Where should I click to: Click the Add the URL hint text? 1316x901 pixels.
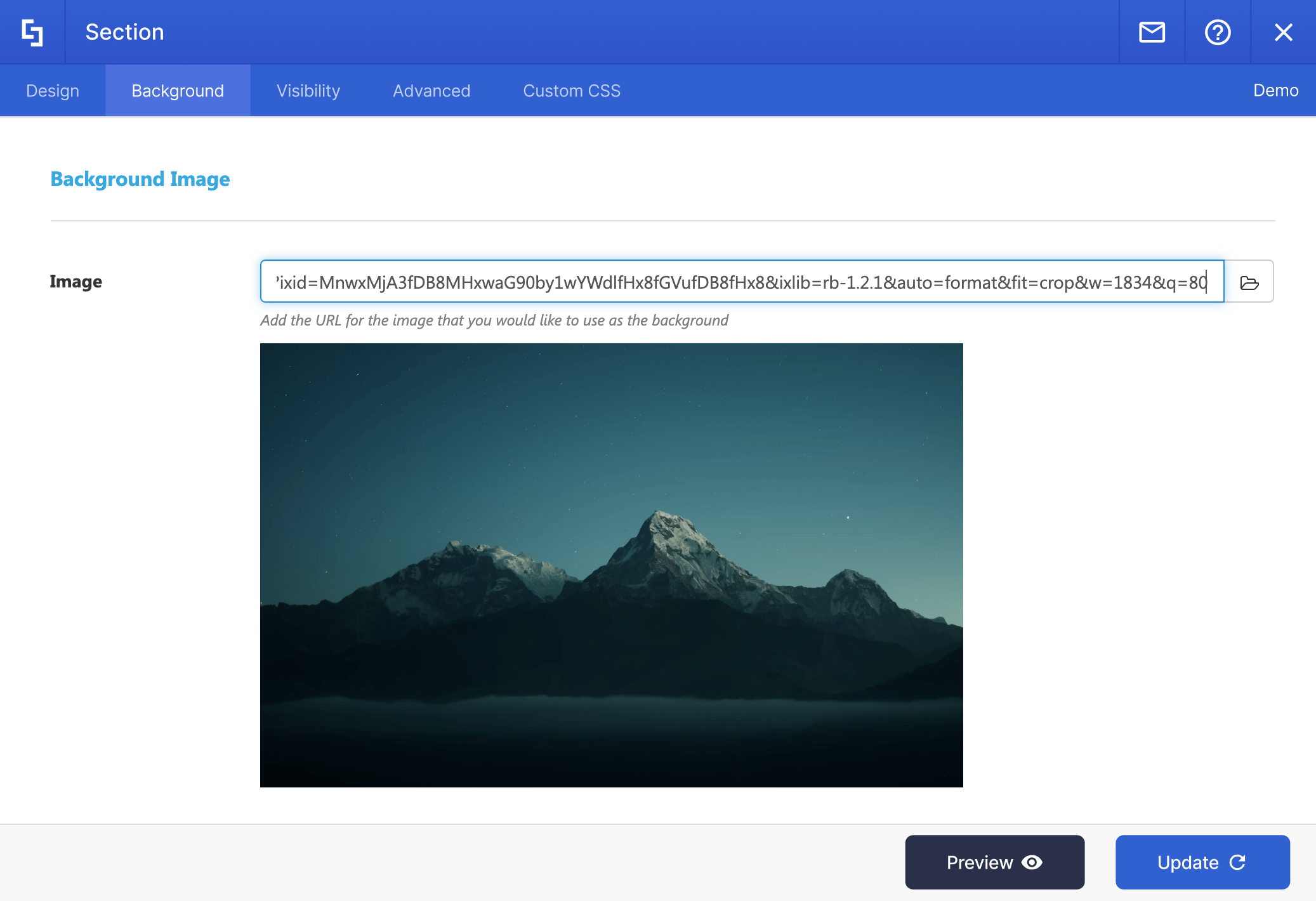point(494,320)
